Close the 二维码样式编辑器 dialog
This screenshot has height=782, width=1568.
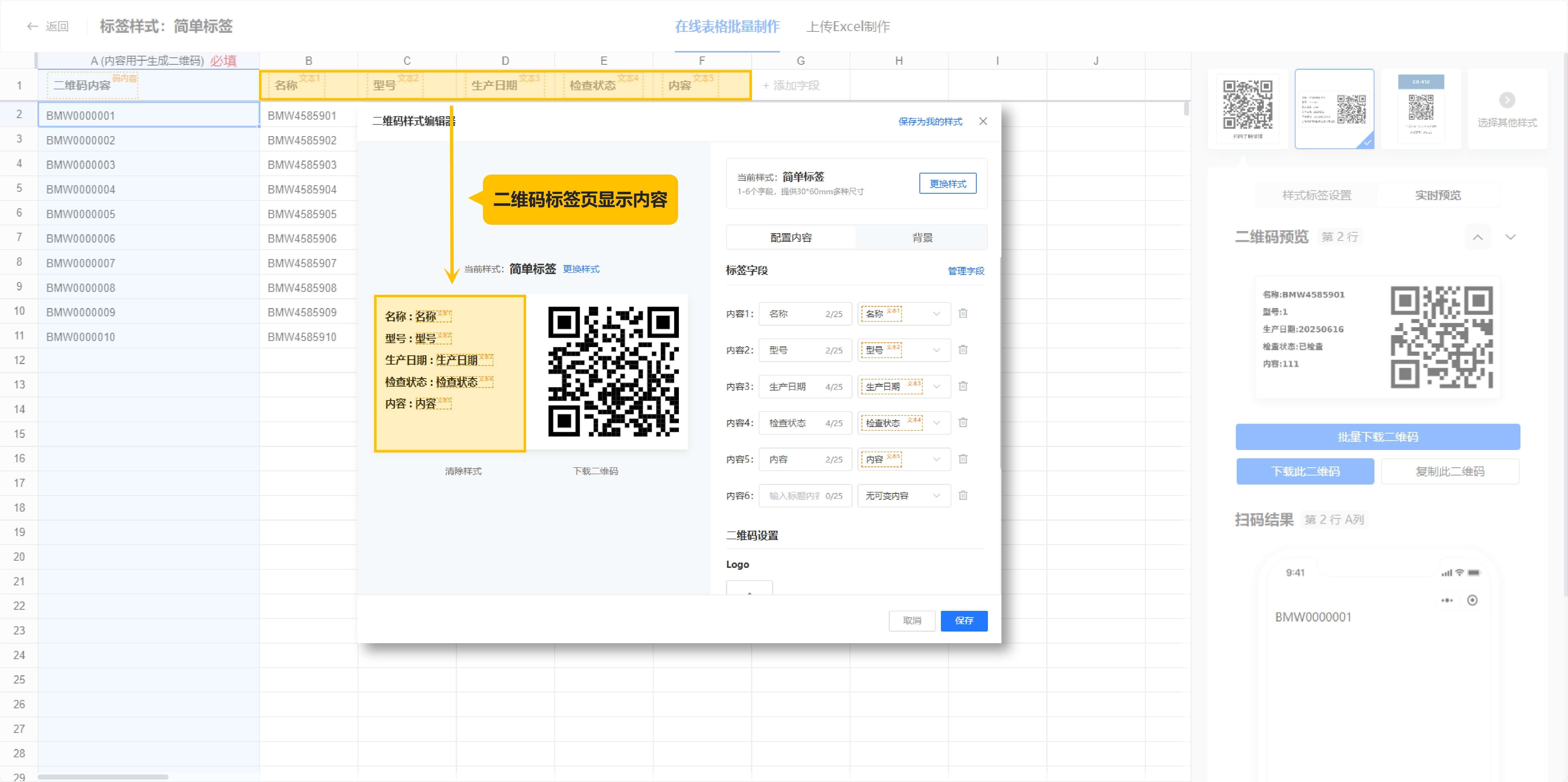(983, 121)
